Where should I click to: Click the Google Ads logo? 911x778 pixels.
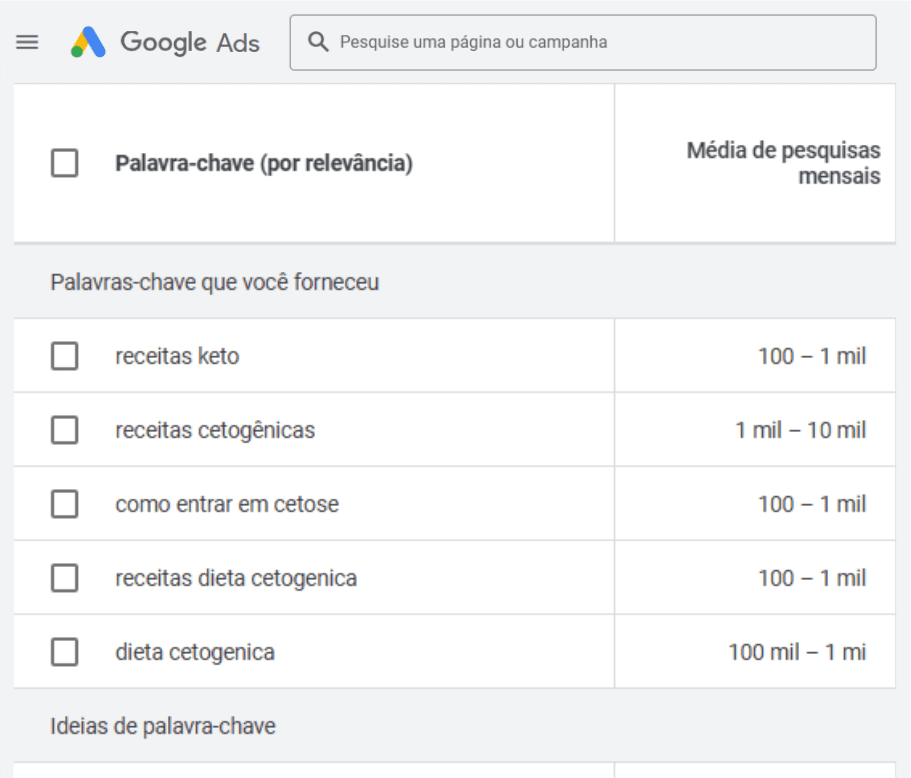[88, 42]
